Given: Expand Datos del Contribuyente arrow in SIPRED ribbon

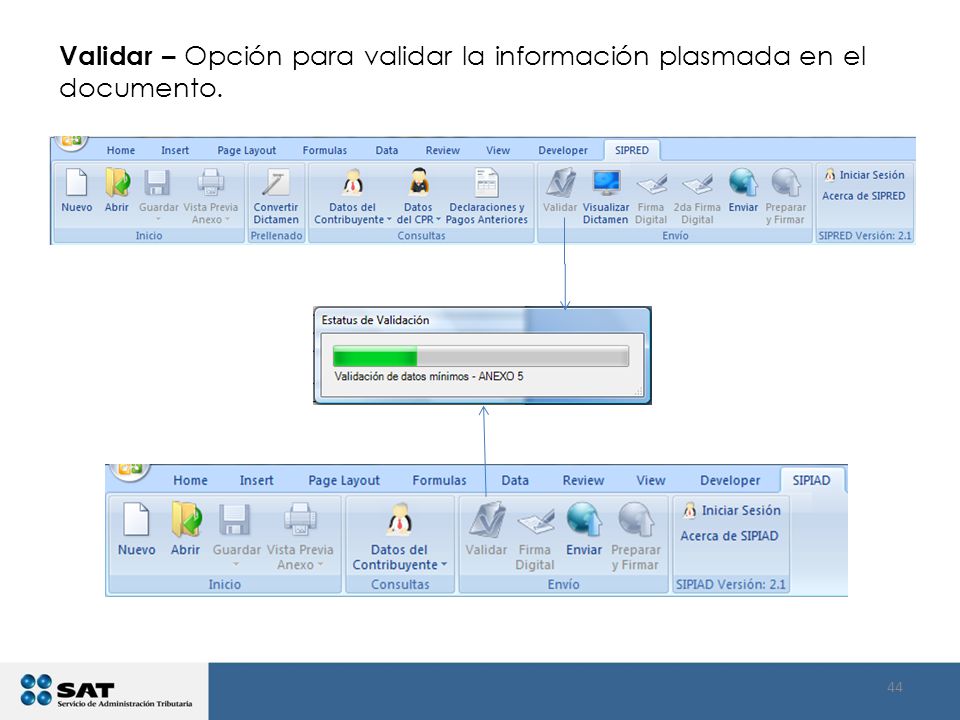Looking at the screenshot, I should pos(389,219).
